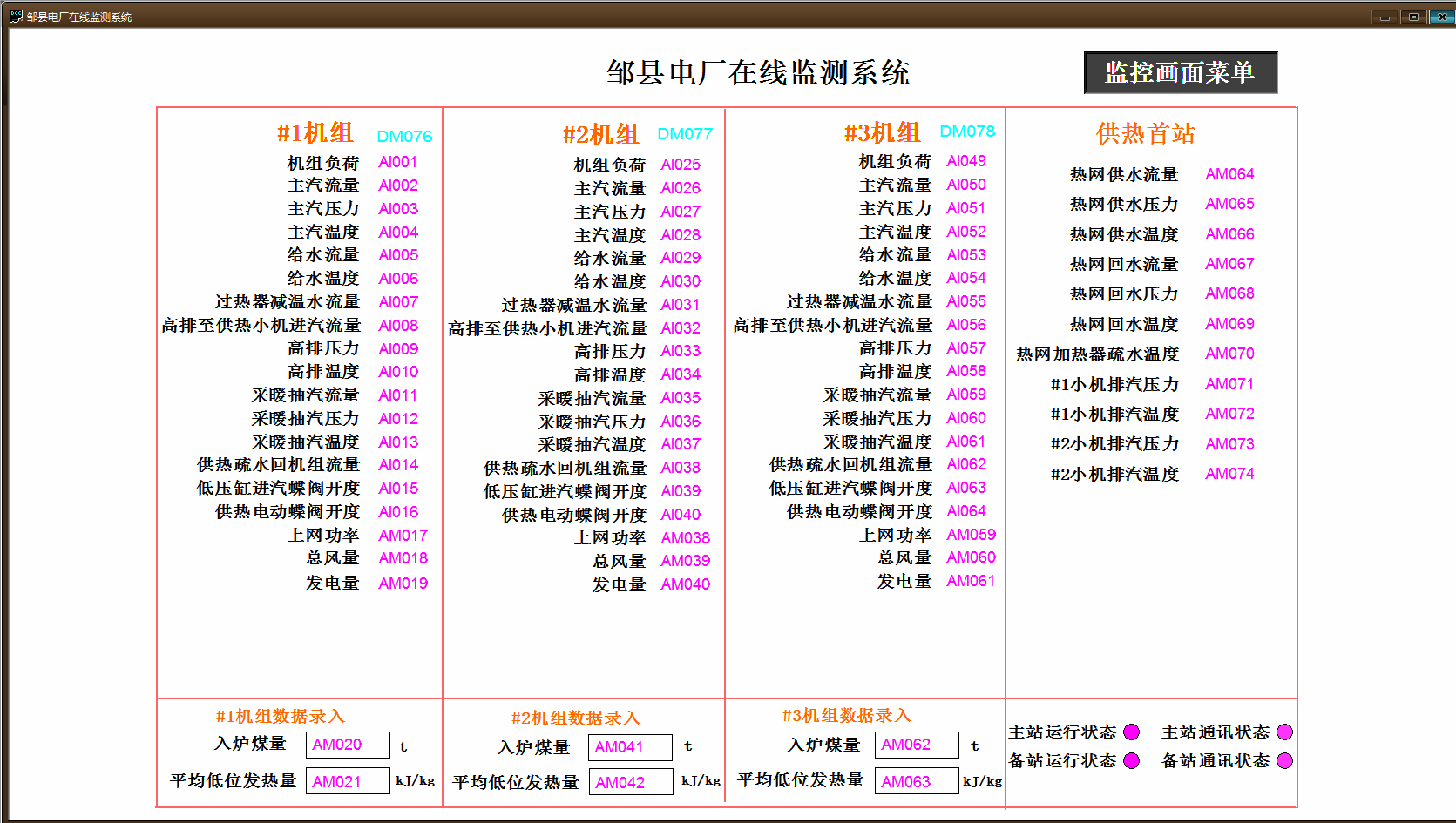Viewport: 1456px width, 823px height.
Task: Click the 备站通讯状态 magenta indicator
Action: click(1284, 760)
